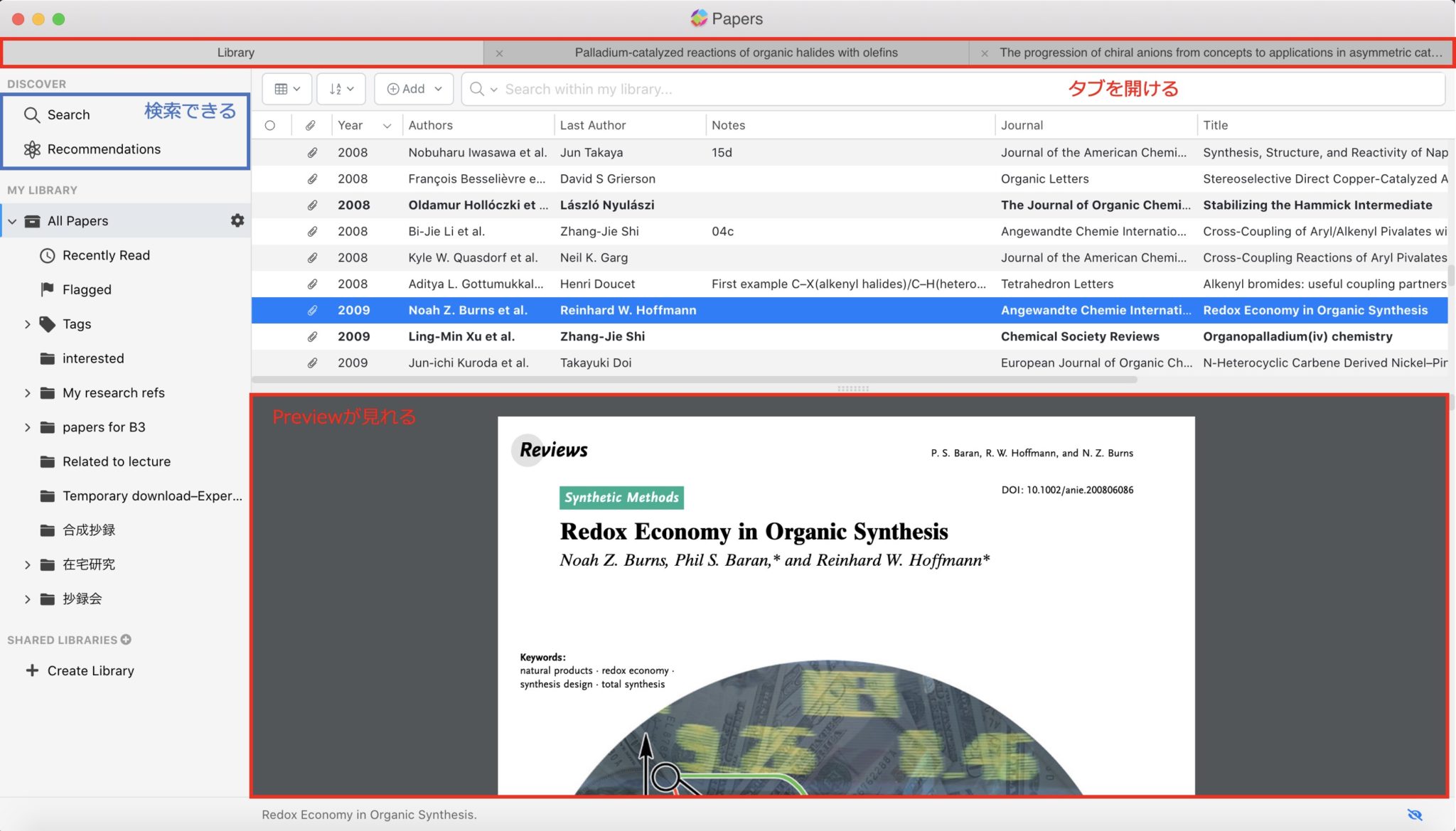The height and width of the screenshot is (831, 1456).
Task: Click the search magnifier options icon
Action: pyautogui.click(x=483, y=89)
